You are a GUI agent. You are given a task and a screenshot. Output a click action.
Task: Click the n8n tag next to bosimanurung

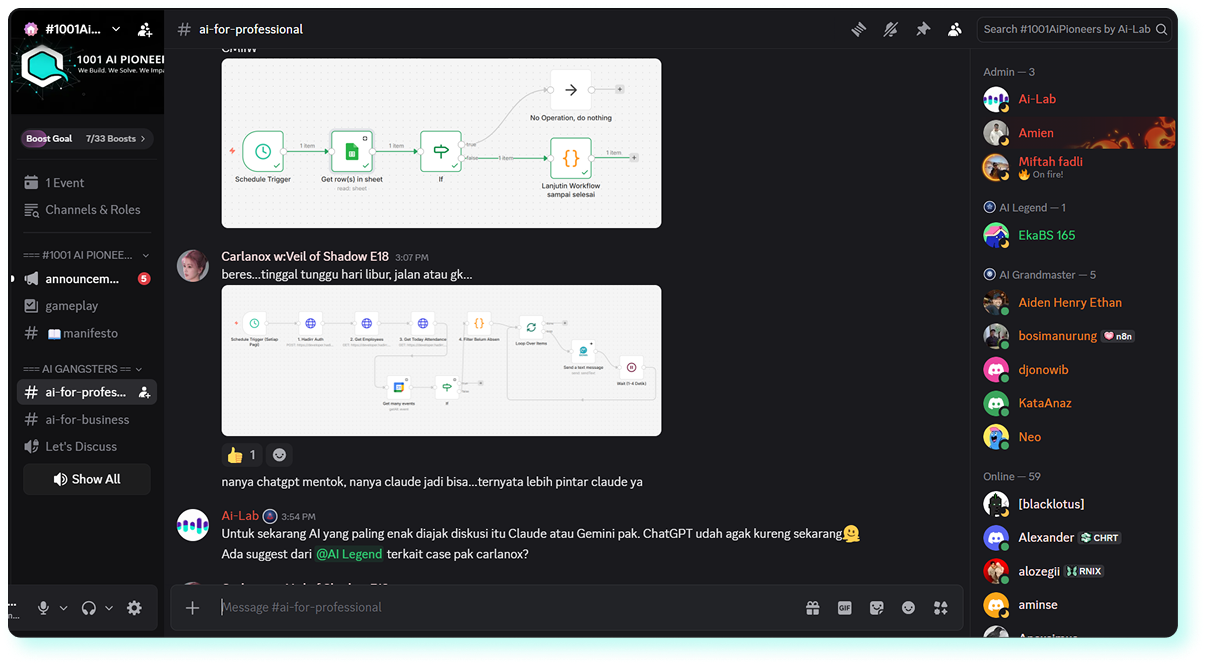(1118, 336)
